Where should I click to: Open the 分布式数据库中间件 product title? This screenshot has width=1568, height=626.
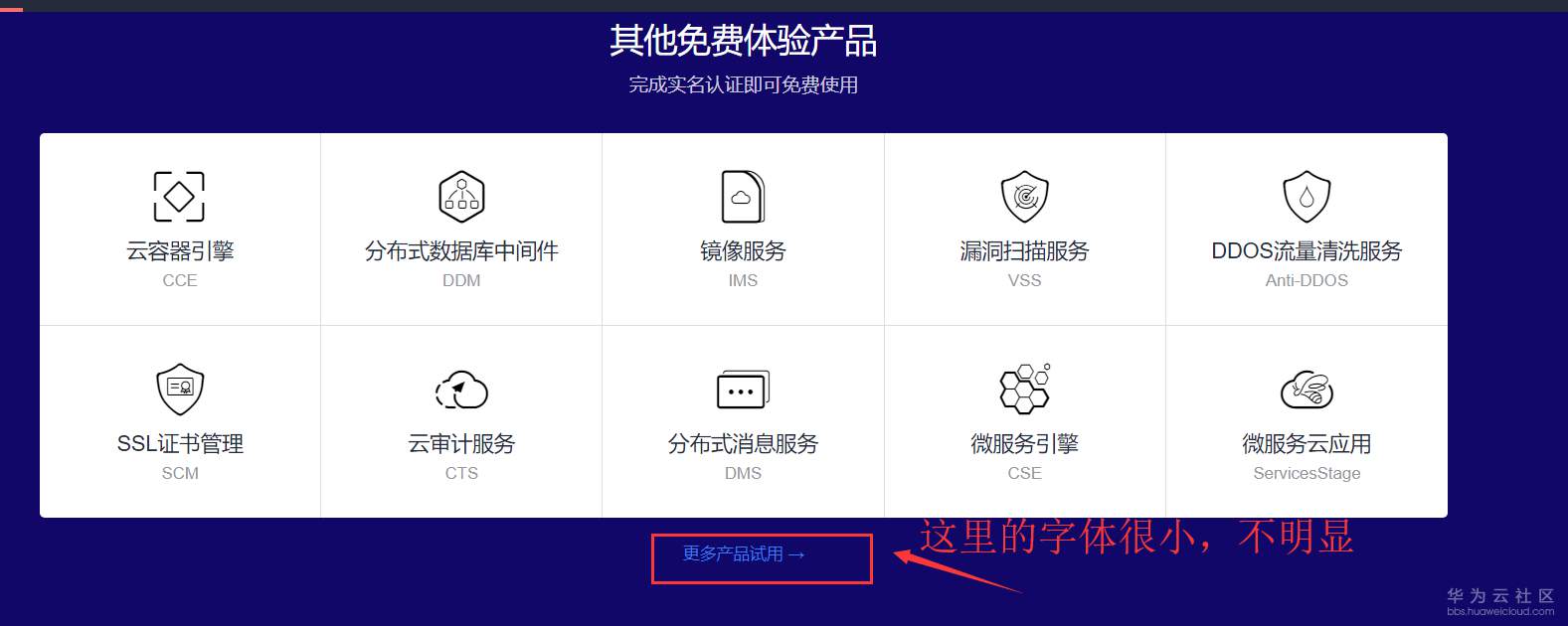(x=461, y=251)
